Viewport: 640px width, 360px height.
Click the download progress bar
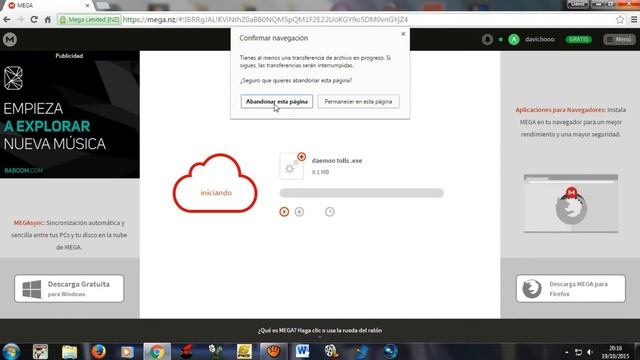coord(361,193)
